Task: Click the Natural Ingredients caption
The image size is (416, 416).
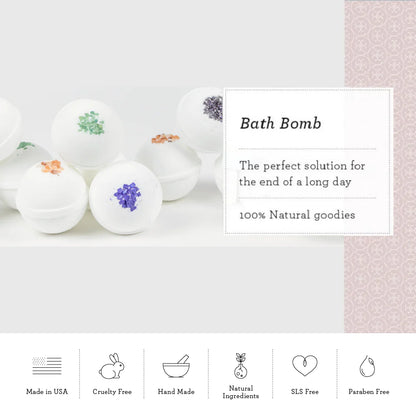Action: 241,392
